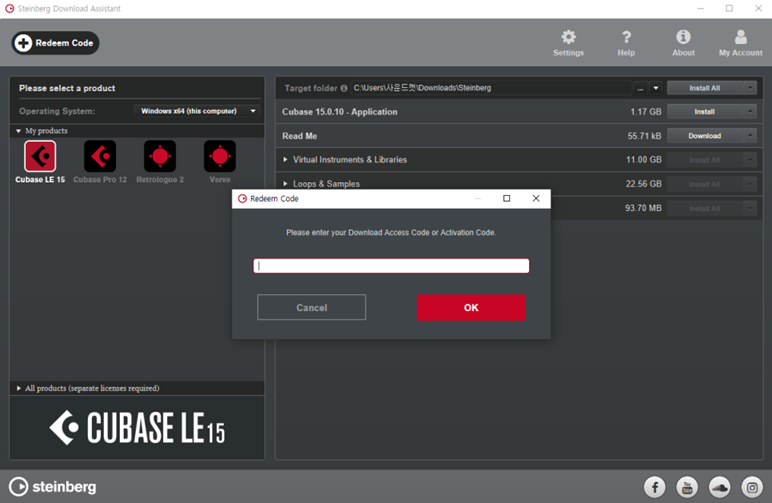Open Settings gear icon
Image resolution: width=772 pixels, height=503 pixels.
(568, 38)
